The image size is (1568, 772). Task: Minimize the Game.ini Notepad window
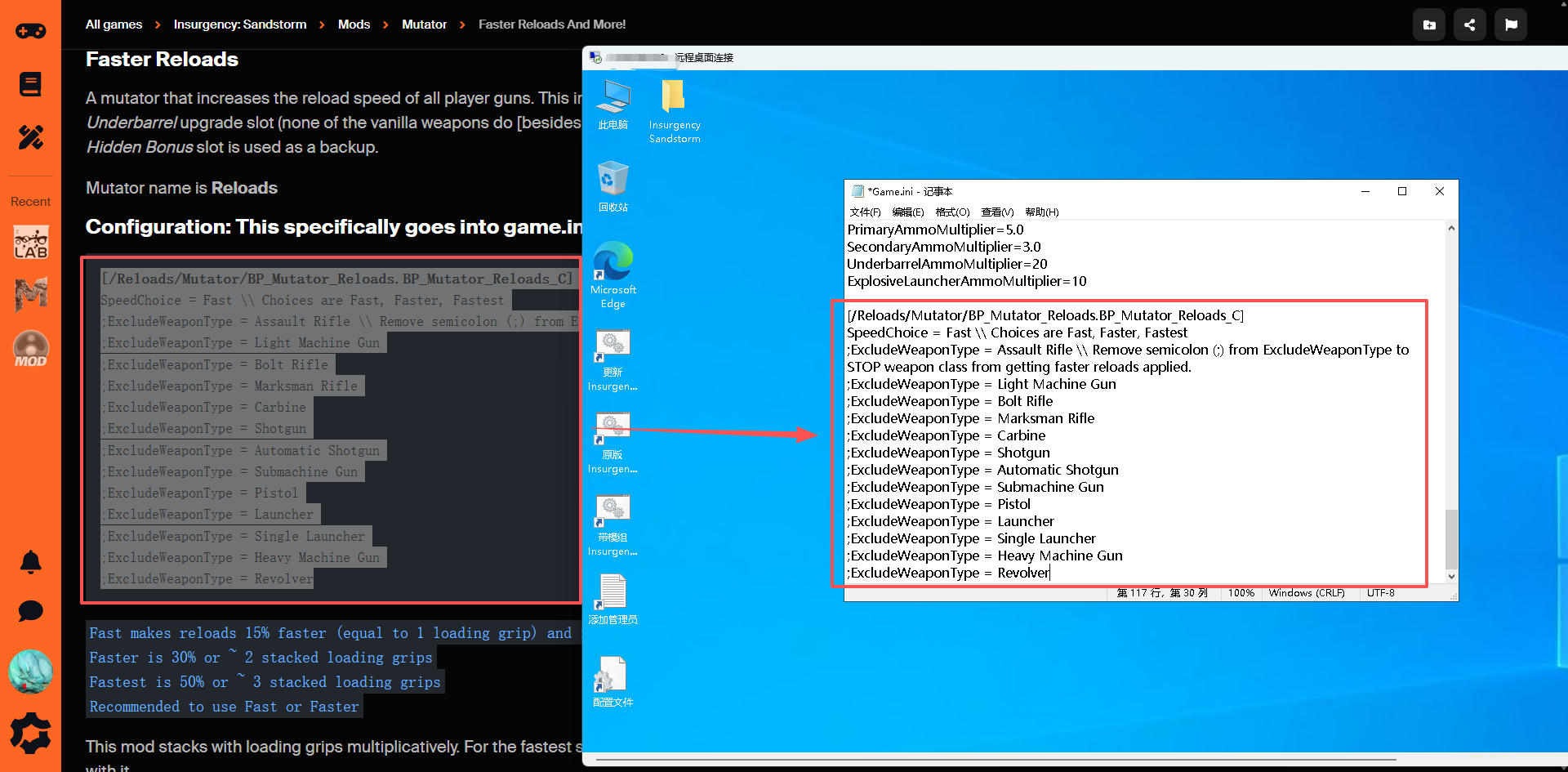click(1365, 191)
